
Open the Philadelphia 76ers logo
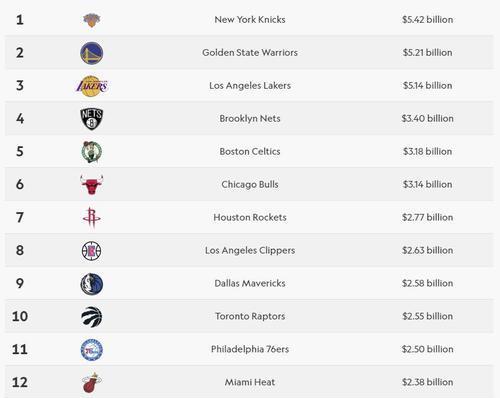92,350
